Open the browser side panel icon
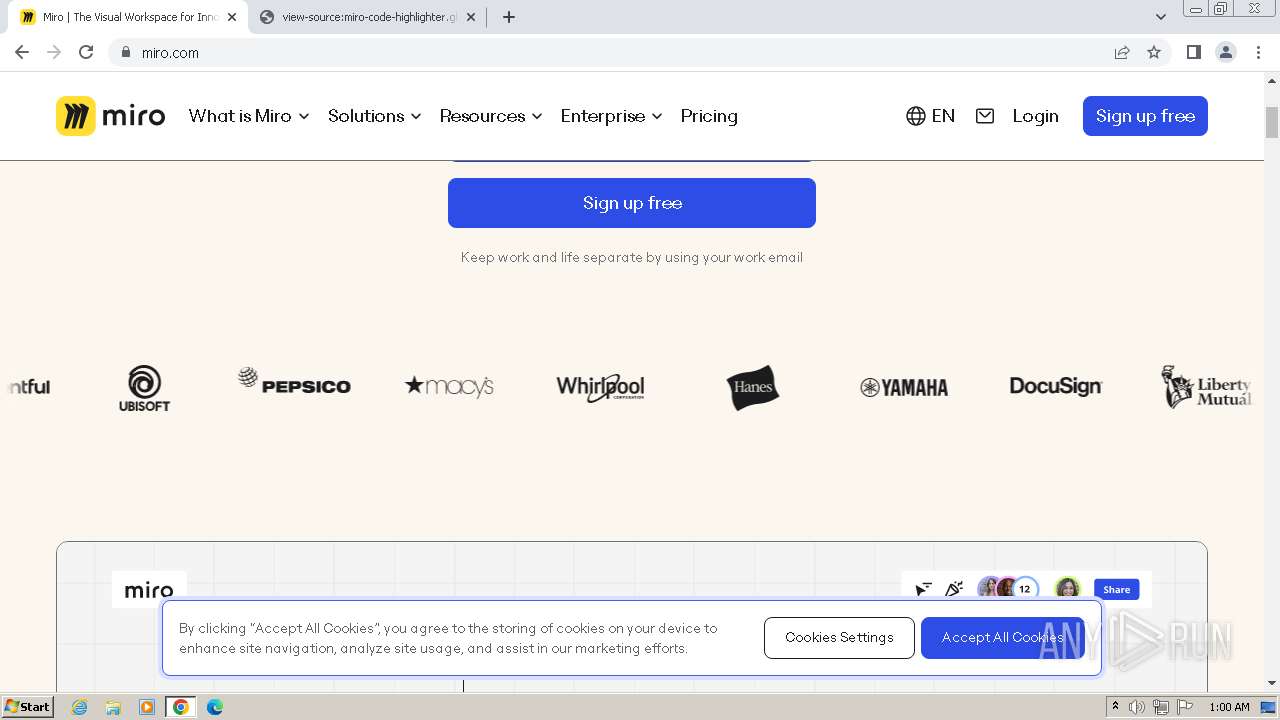Viewport: 1280px width, 720px height. point(1193,52)
